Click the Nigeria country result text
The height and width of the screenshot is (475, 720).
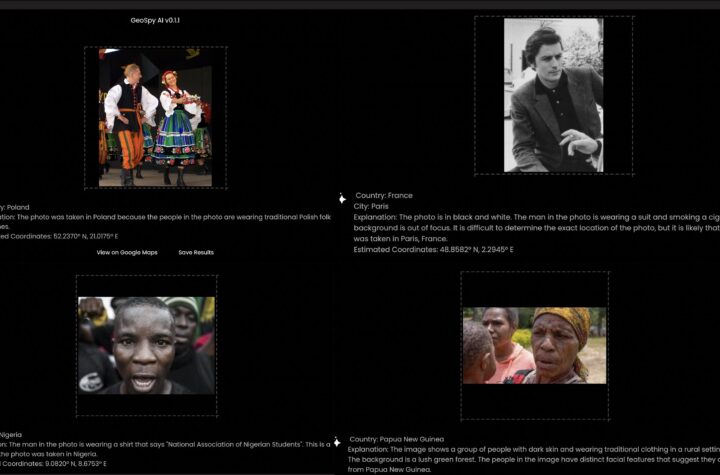pos(12,435)
